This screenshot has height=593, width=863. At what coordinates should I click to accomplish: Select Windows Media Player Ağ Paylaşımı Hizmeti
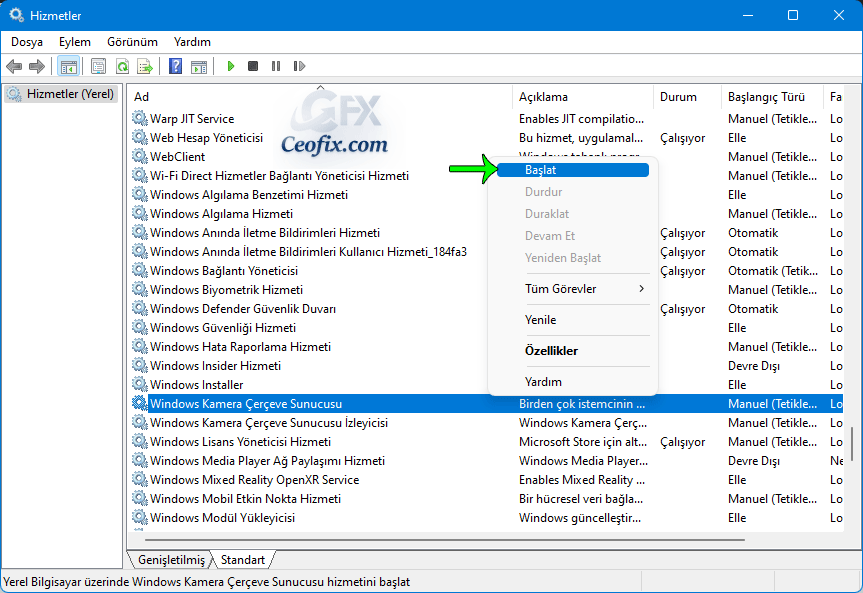tap(267, 461)
